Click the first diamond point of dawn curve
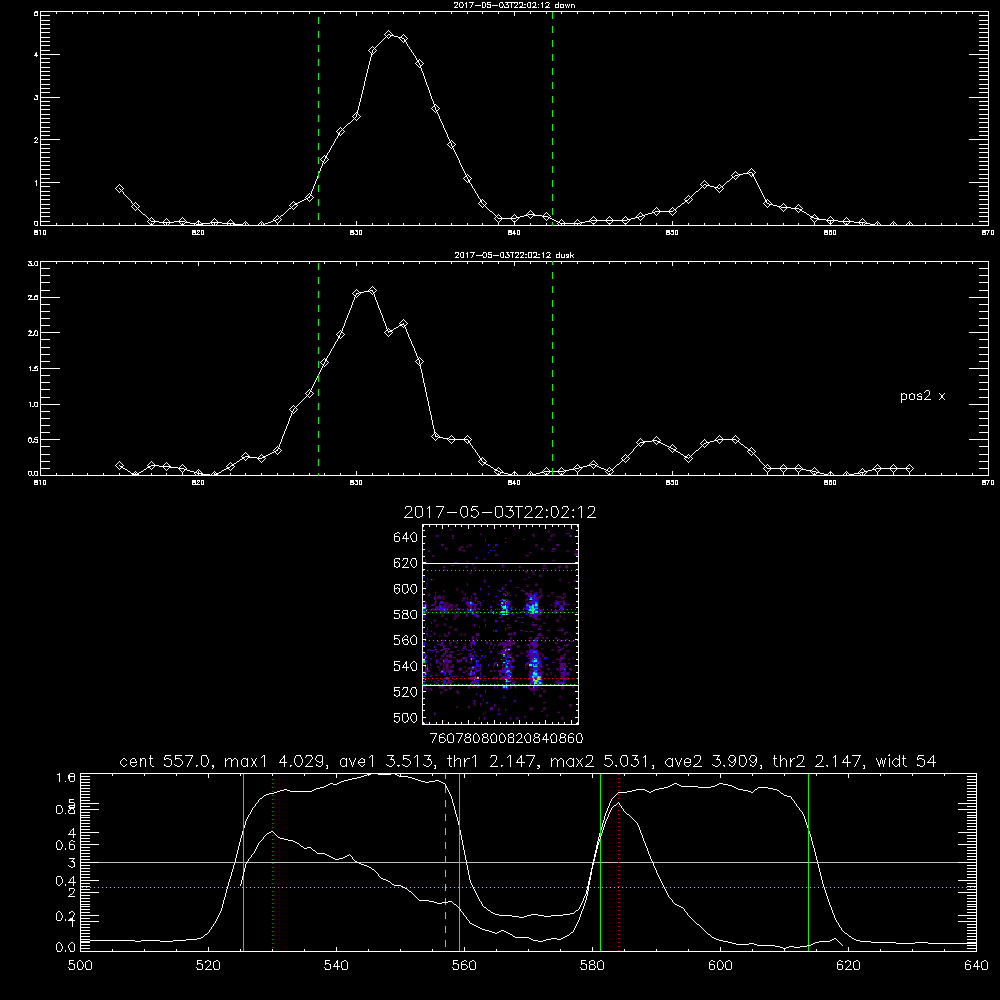This screenshot has width=1000, height=1000. [119, 189]
